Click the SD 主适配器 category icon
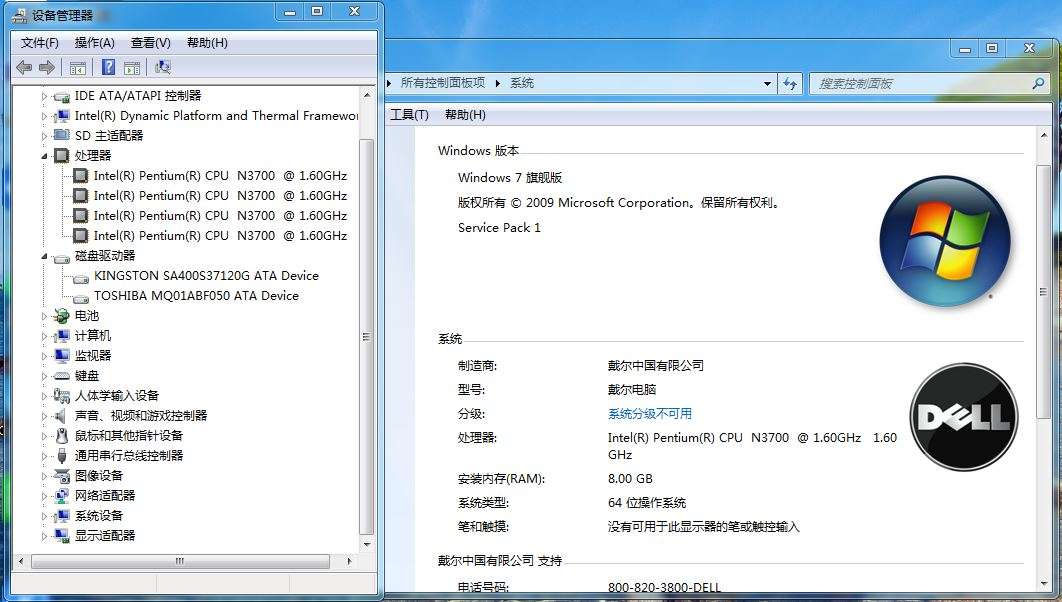This screenshot has width=1062, height=602. [62, 135]
